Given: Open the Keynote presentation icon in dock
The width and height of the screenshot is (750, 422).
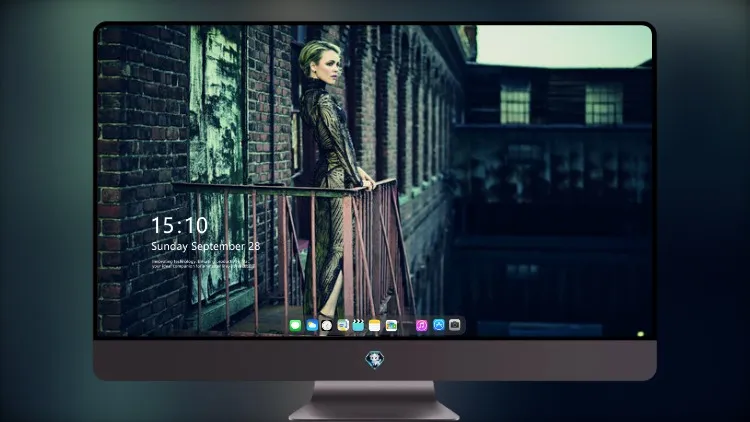Looking at the screenshot, I should 343,326.
